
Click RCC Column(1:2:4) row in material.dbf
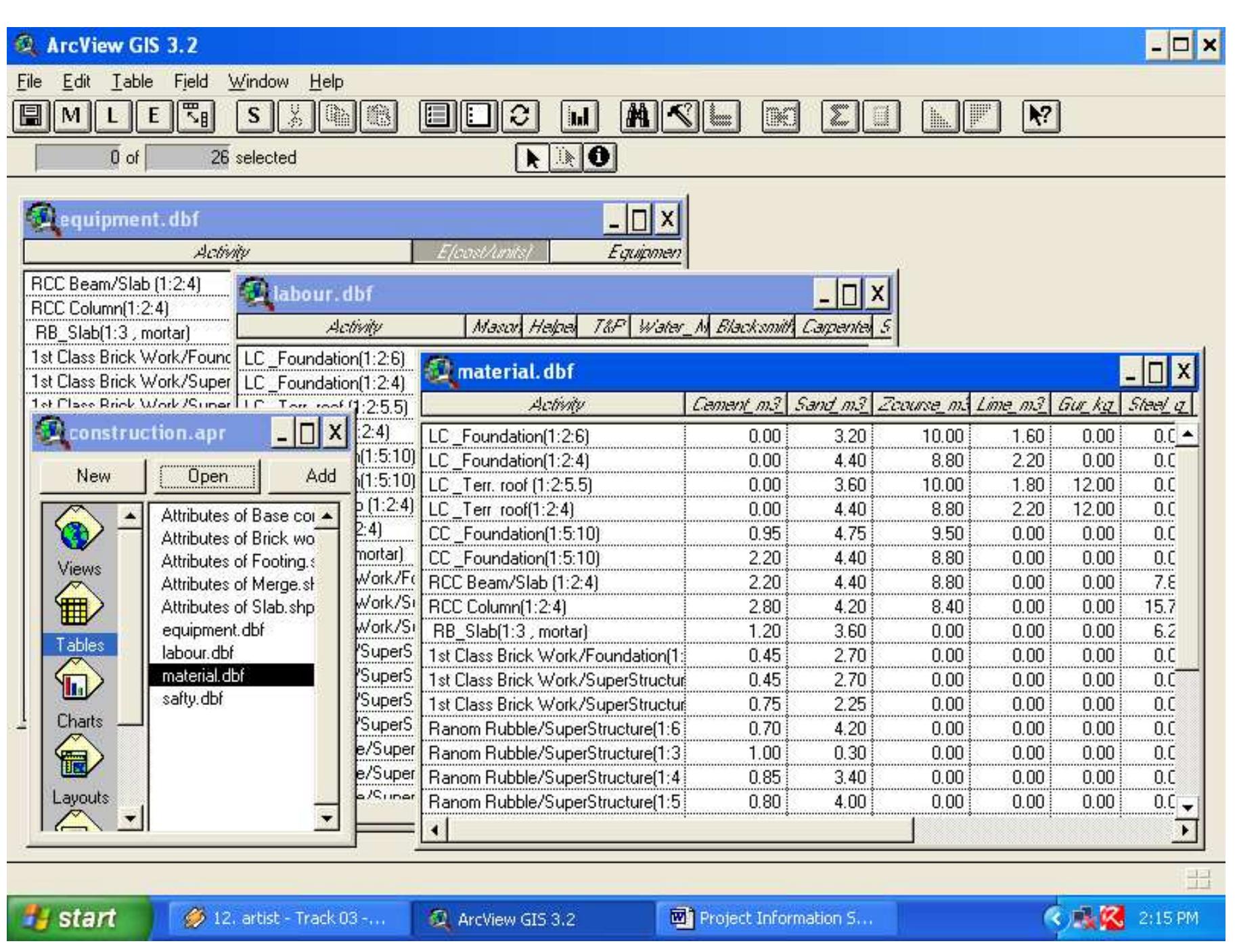(797, 607)
